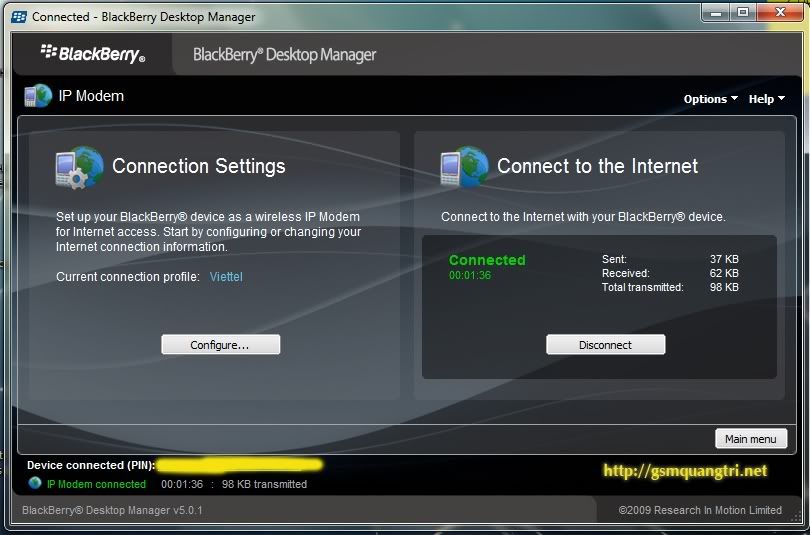Click BlackBerry Desktop Manager v5.0.1 version text
The width and height of the screenshot is (810, 535).
coord(112,510)
